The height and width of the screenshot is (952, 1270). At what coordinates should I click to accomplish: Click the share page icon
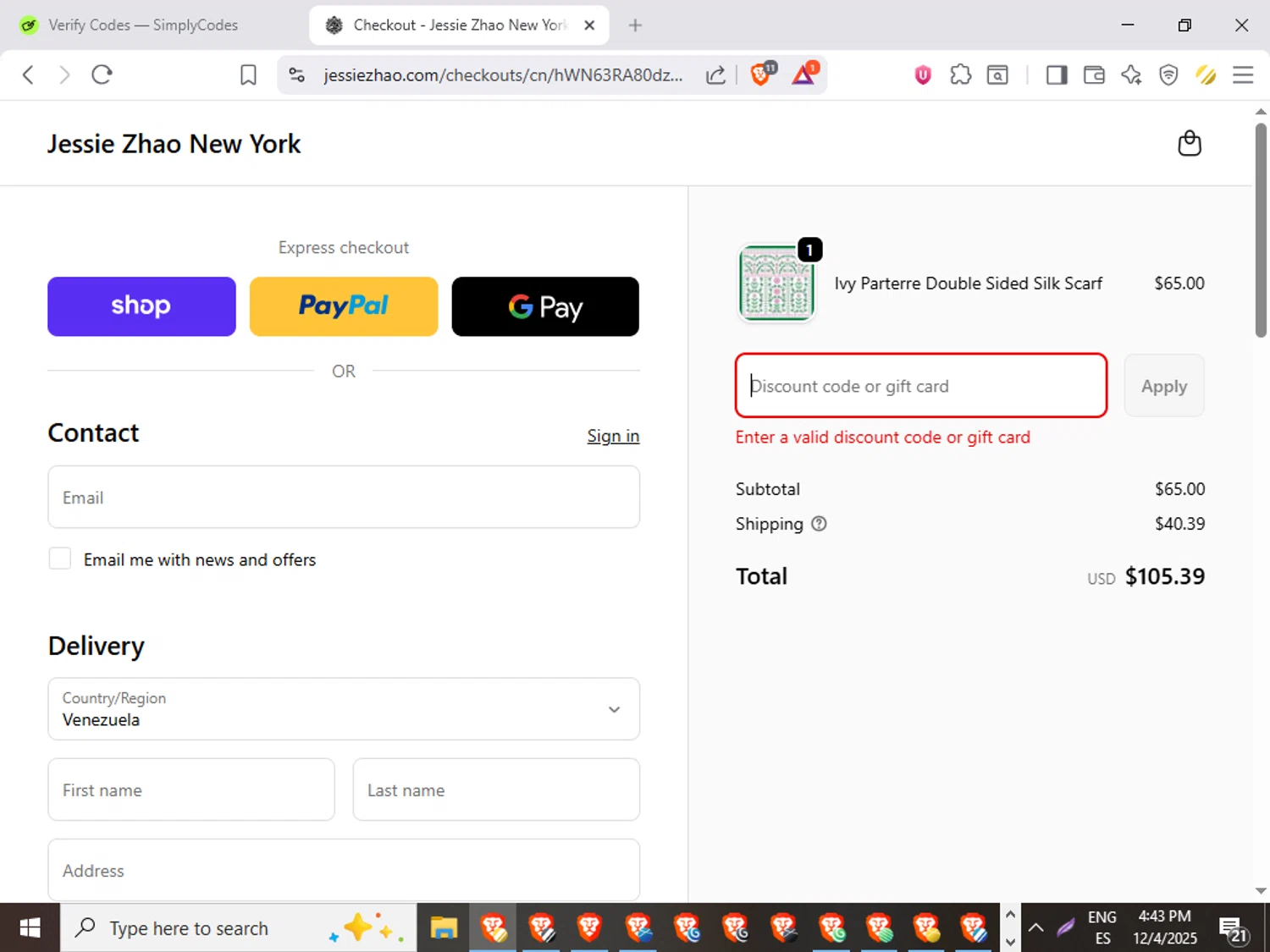[x=715, y=75]
